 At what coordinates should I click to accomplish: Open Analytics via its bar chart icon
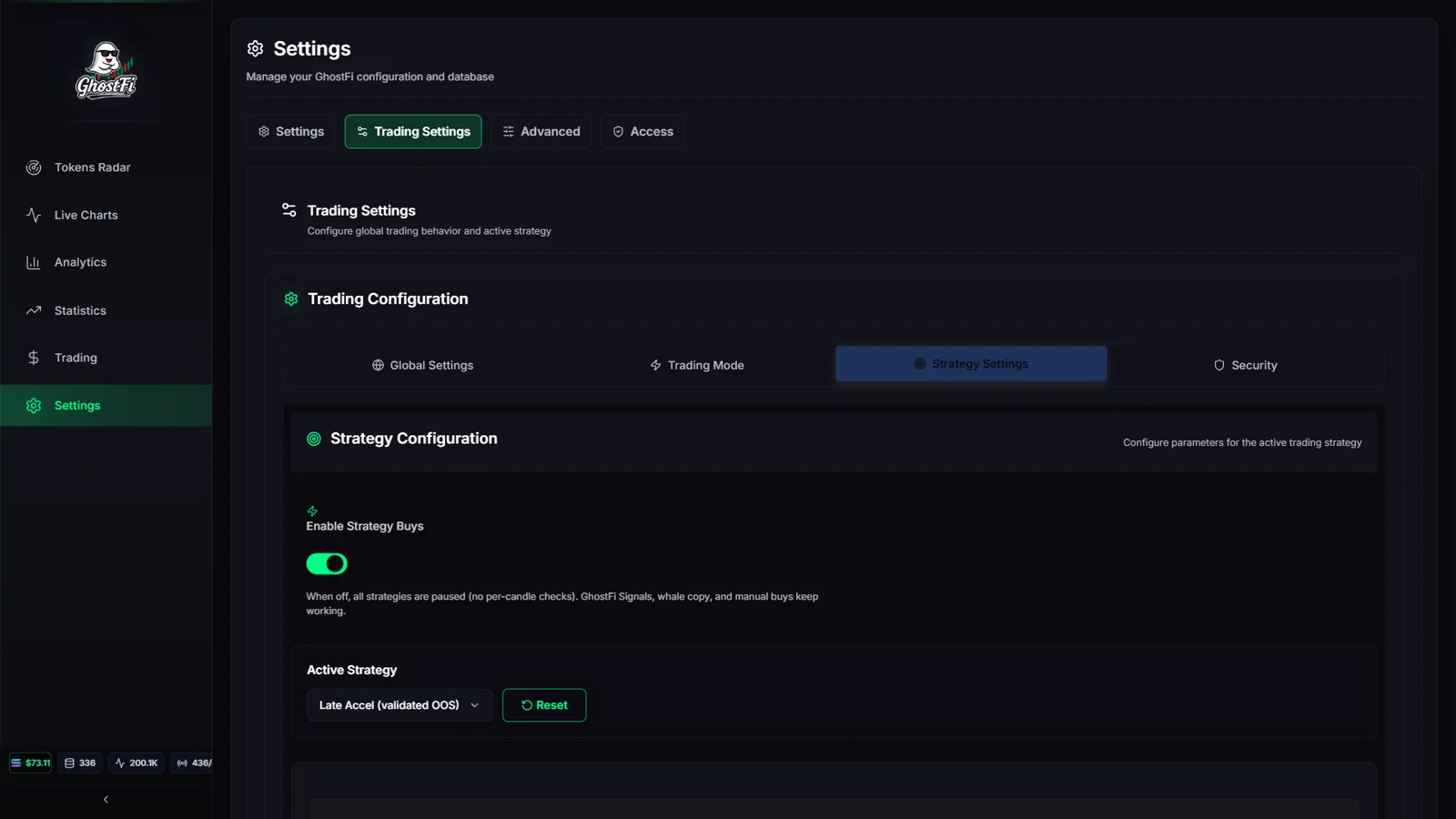tap(34, 262)
